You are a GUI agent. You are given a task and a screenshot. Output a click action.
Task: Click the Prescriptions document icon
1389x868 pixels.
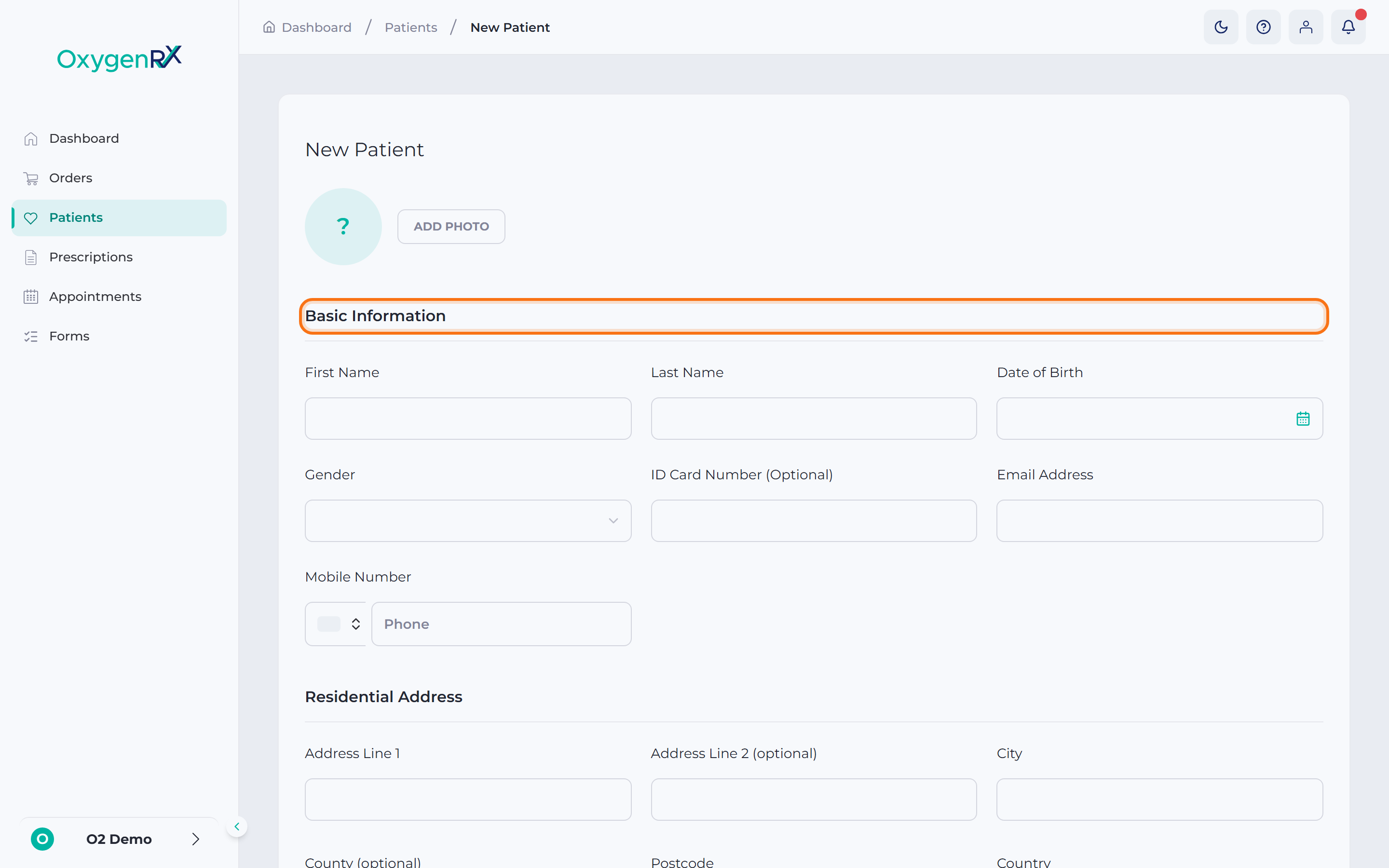click(31, 257)
